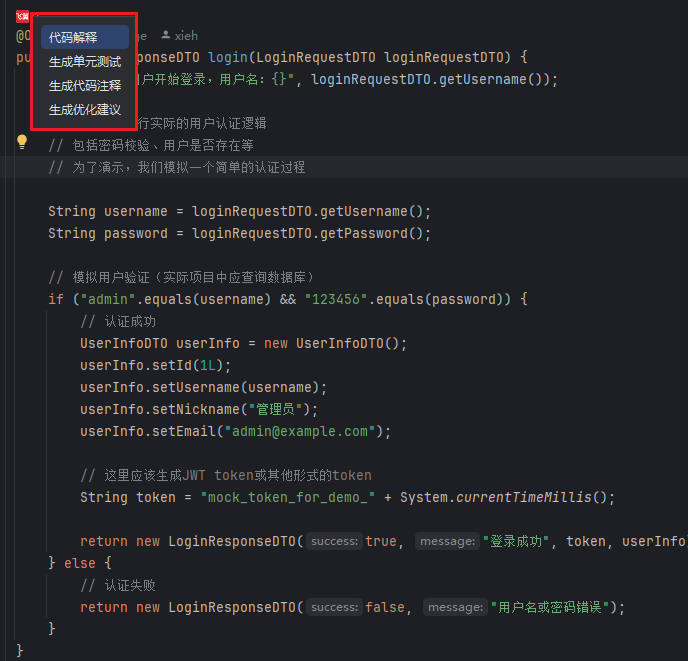Click the yellow lightbulb quick-fix icon

22,142
